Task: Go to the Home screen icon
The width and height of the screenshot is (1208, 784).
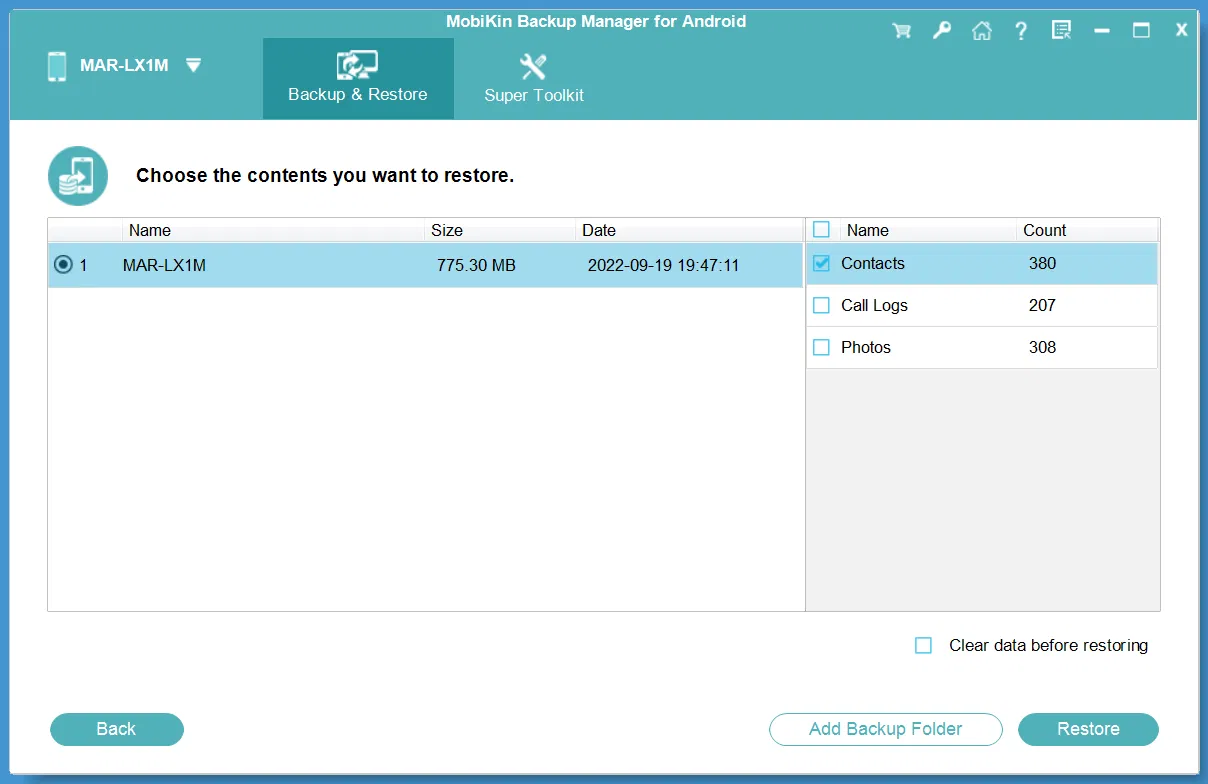Action: (981, 30)
